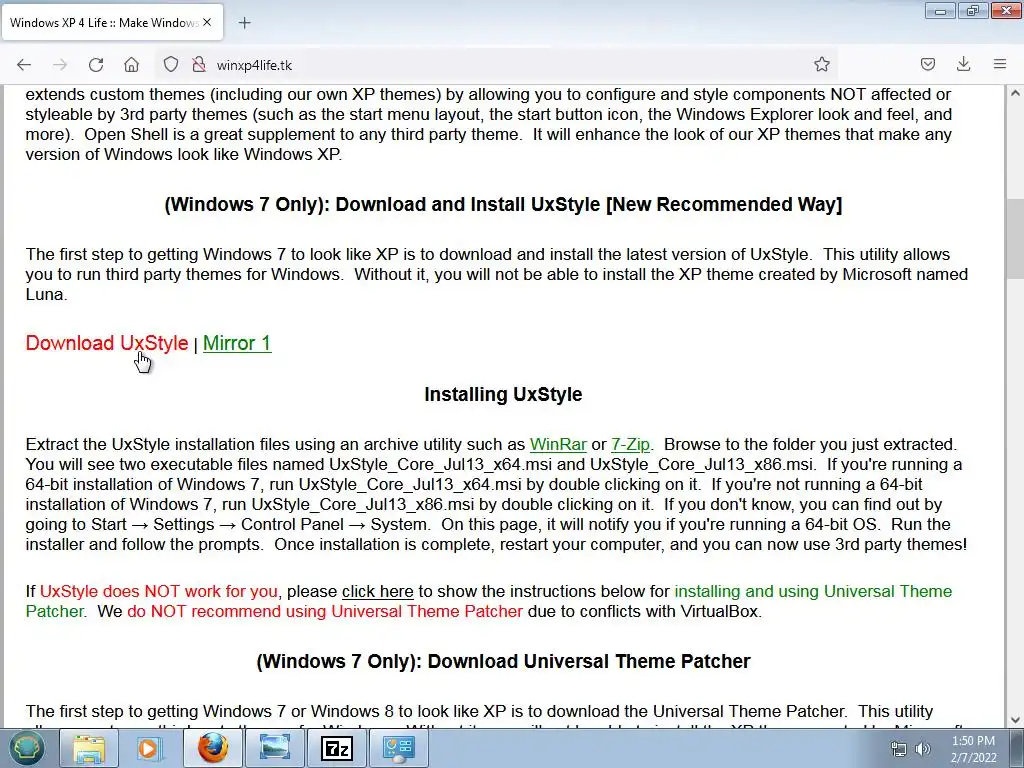1024x768 pixels.
Task: Open a new tab with plus
Action: click(x=244, y=23)
